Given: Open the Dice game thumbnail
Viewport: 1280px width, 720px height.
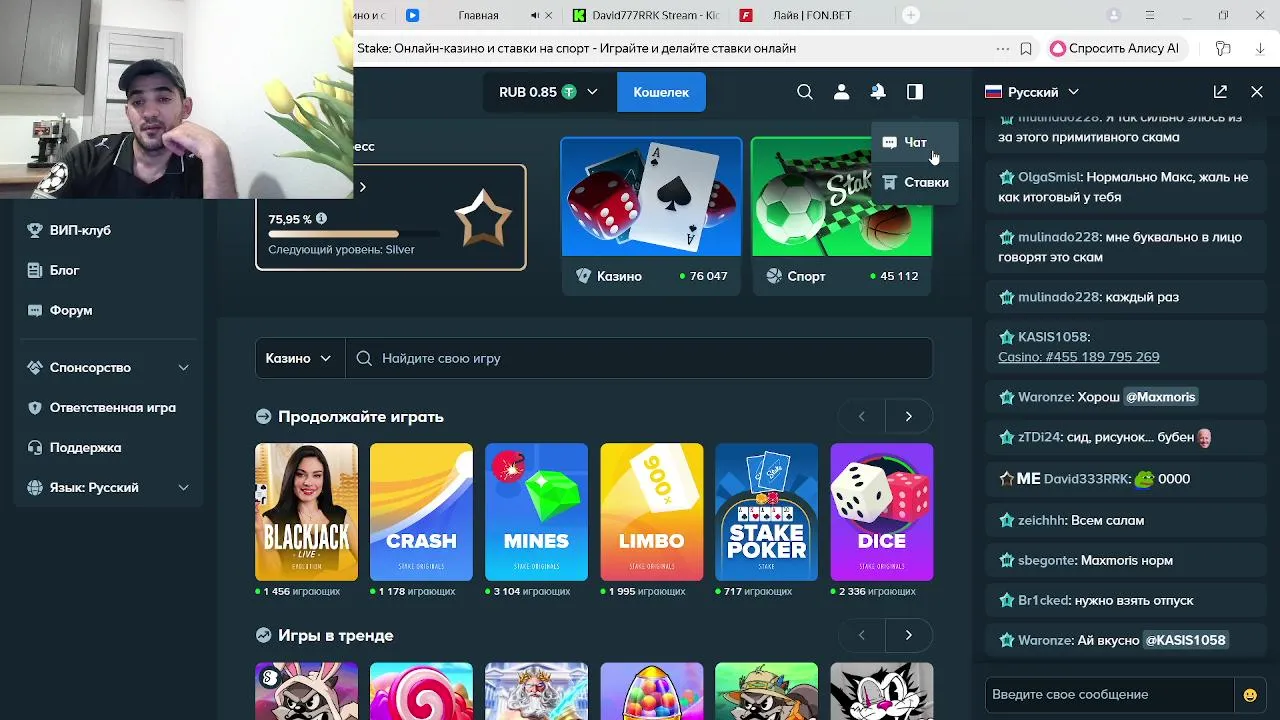Looking at the screenshot, I should pyautogui.click(x=881, y=512).
